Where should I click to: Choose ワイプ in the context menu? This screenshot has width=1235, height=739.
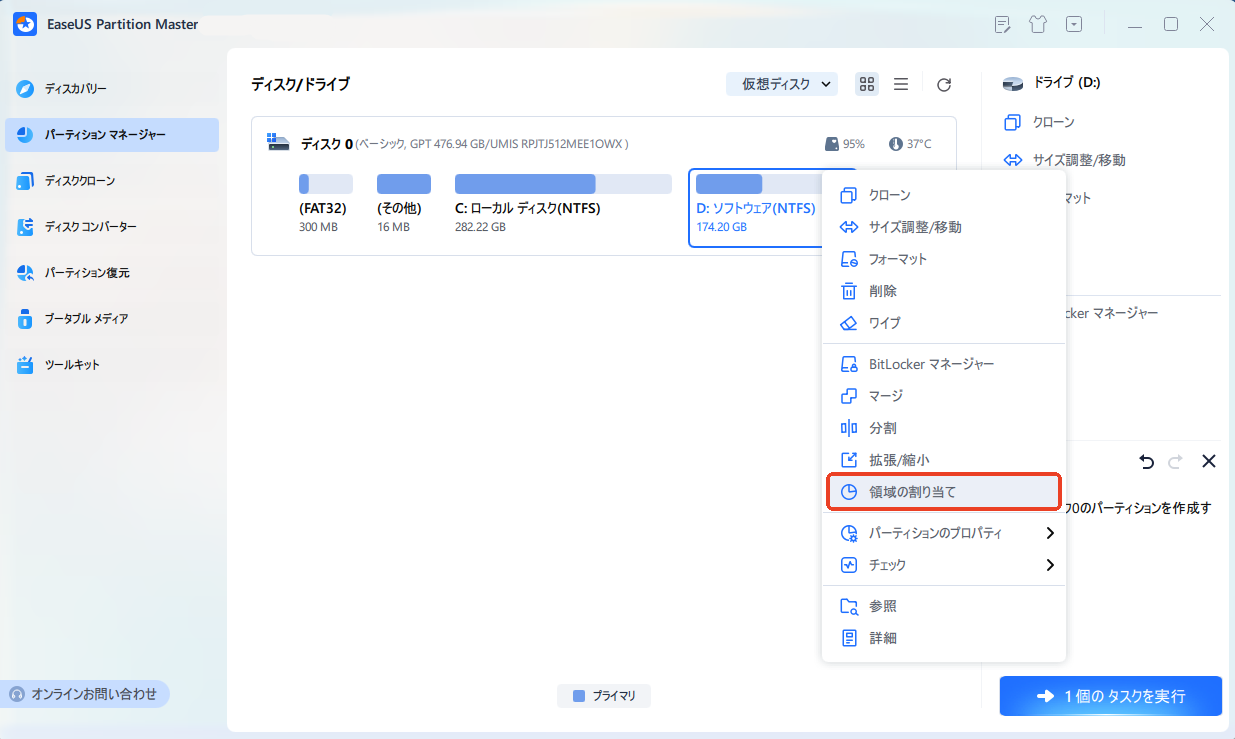click(x=943, y=323)
